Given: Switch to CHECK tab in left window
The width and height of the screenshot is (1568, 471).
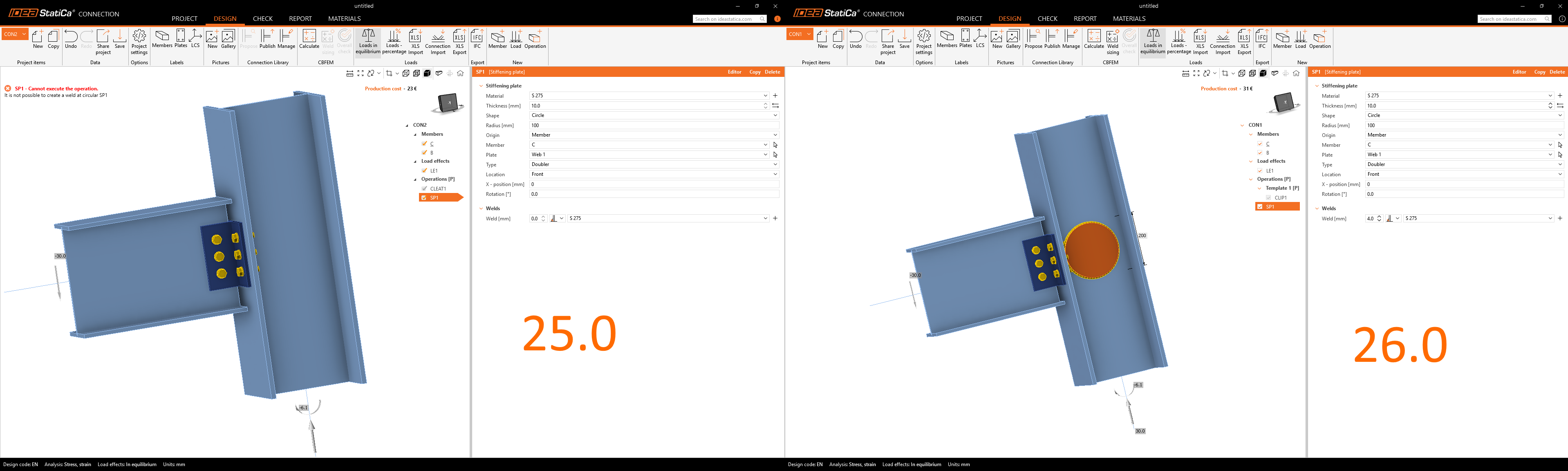Looking at the screenshot, I should click(262, 19).
